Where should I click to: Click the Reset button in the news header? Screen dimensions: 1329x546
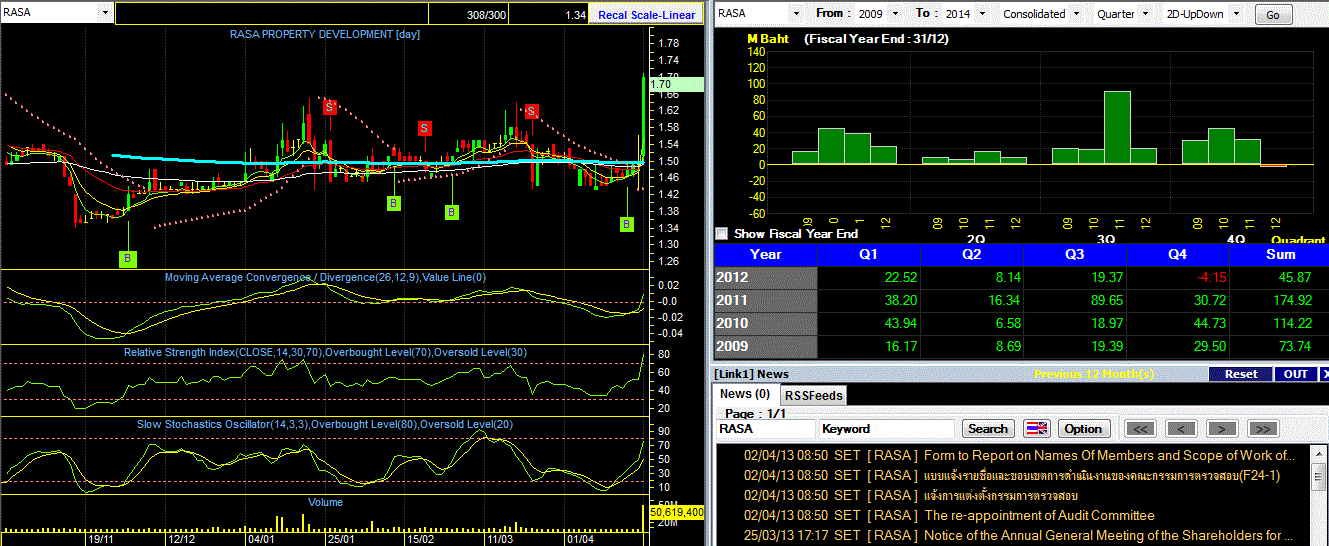[x=1241, y=374]
